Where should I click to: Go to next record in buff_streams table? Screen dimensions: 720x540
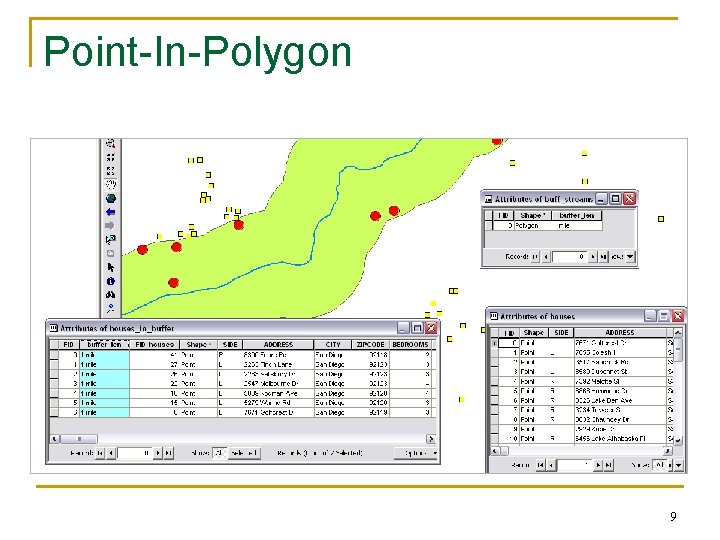coord(593,257)
